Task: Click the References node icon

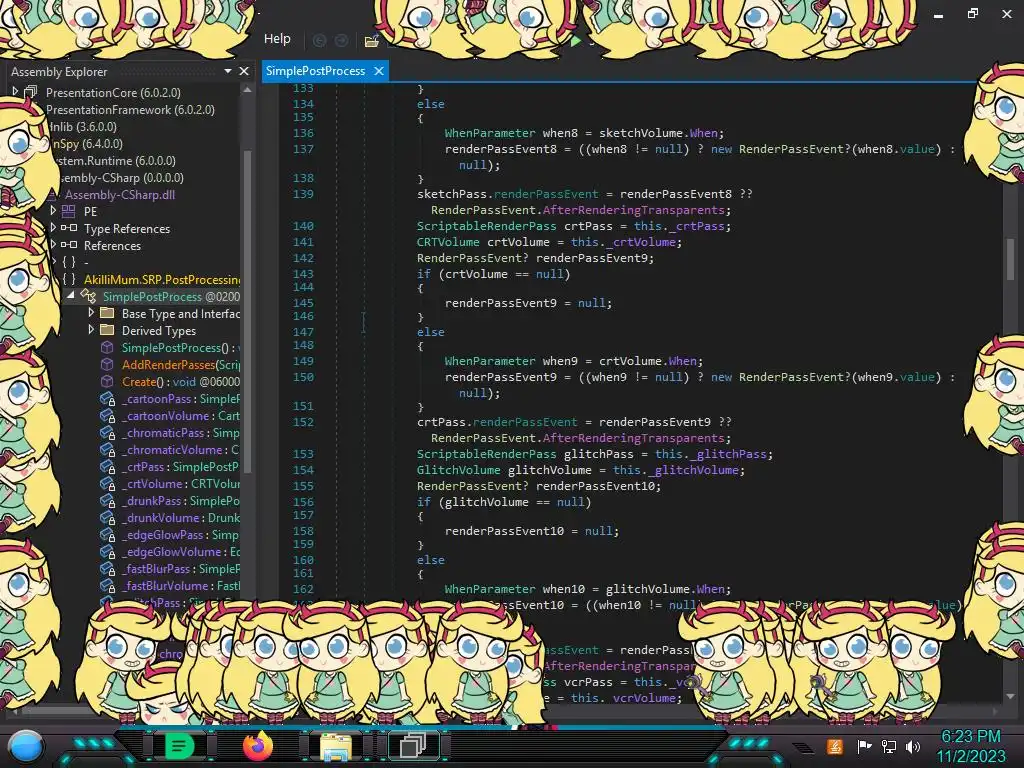Action: pos(69,245)
